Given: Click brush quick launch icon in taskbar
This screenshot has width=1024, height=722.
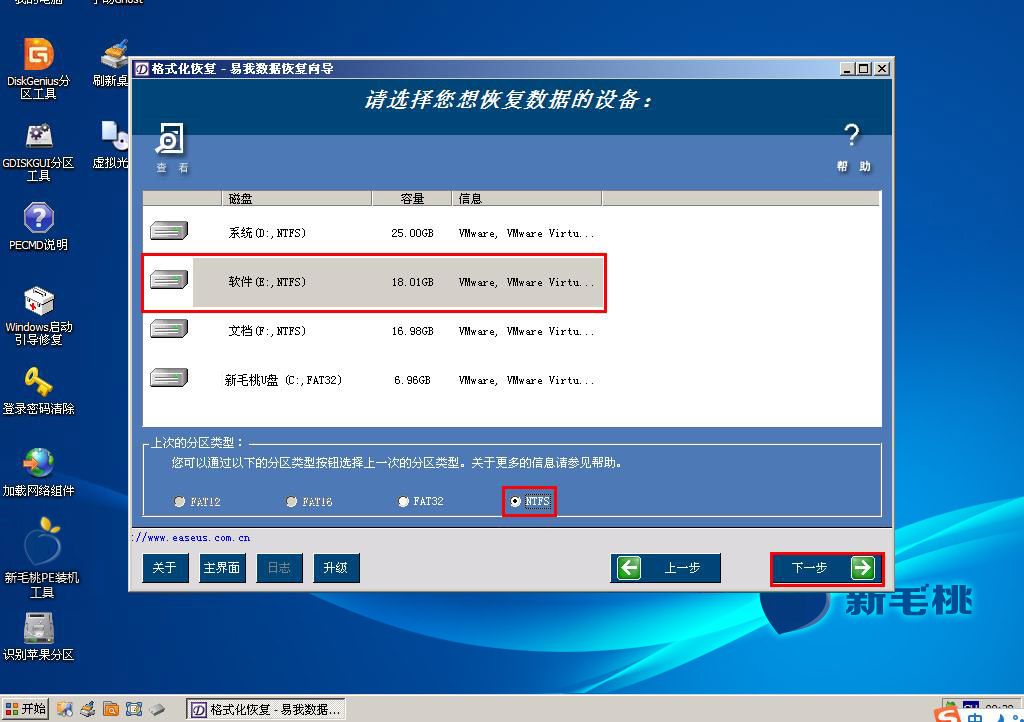Looking at the screenshot, I should (x=88, y=709).
